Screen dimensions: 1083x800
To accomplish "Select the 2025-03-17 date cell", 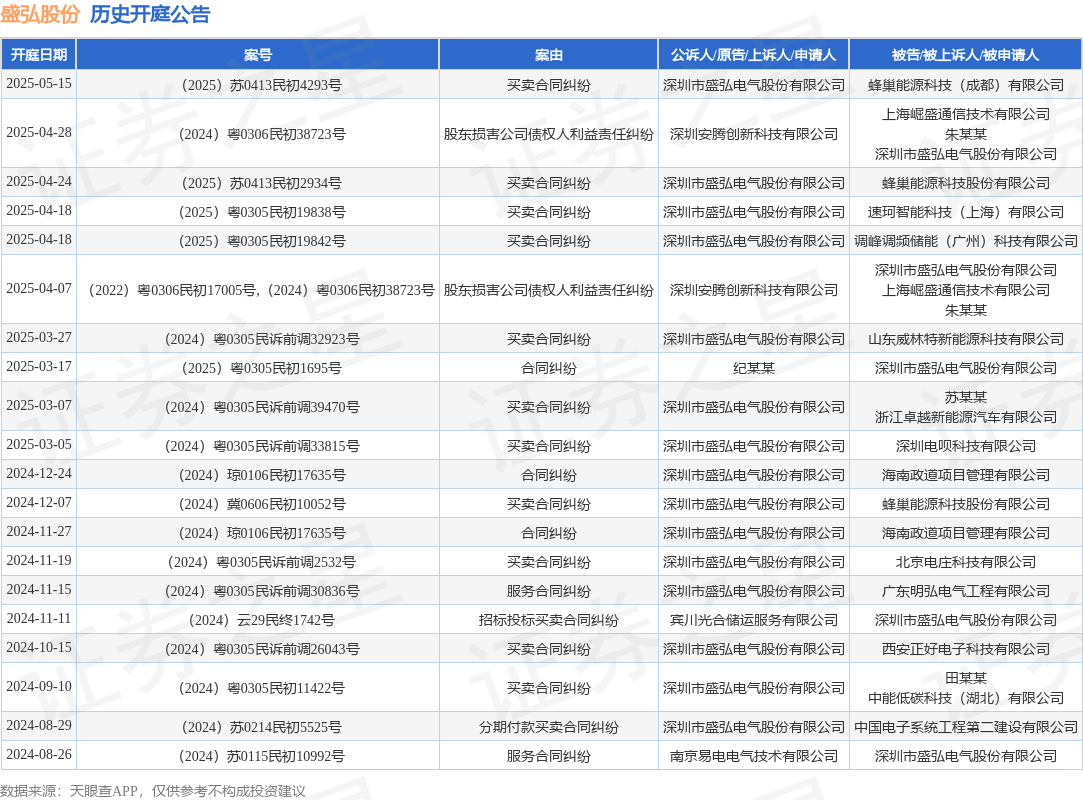I will (39, 367).
